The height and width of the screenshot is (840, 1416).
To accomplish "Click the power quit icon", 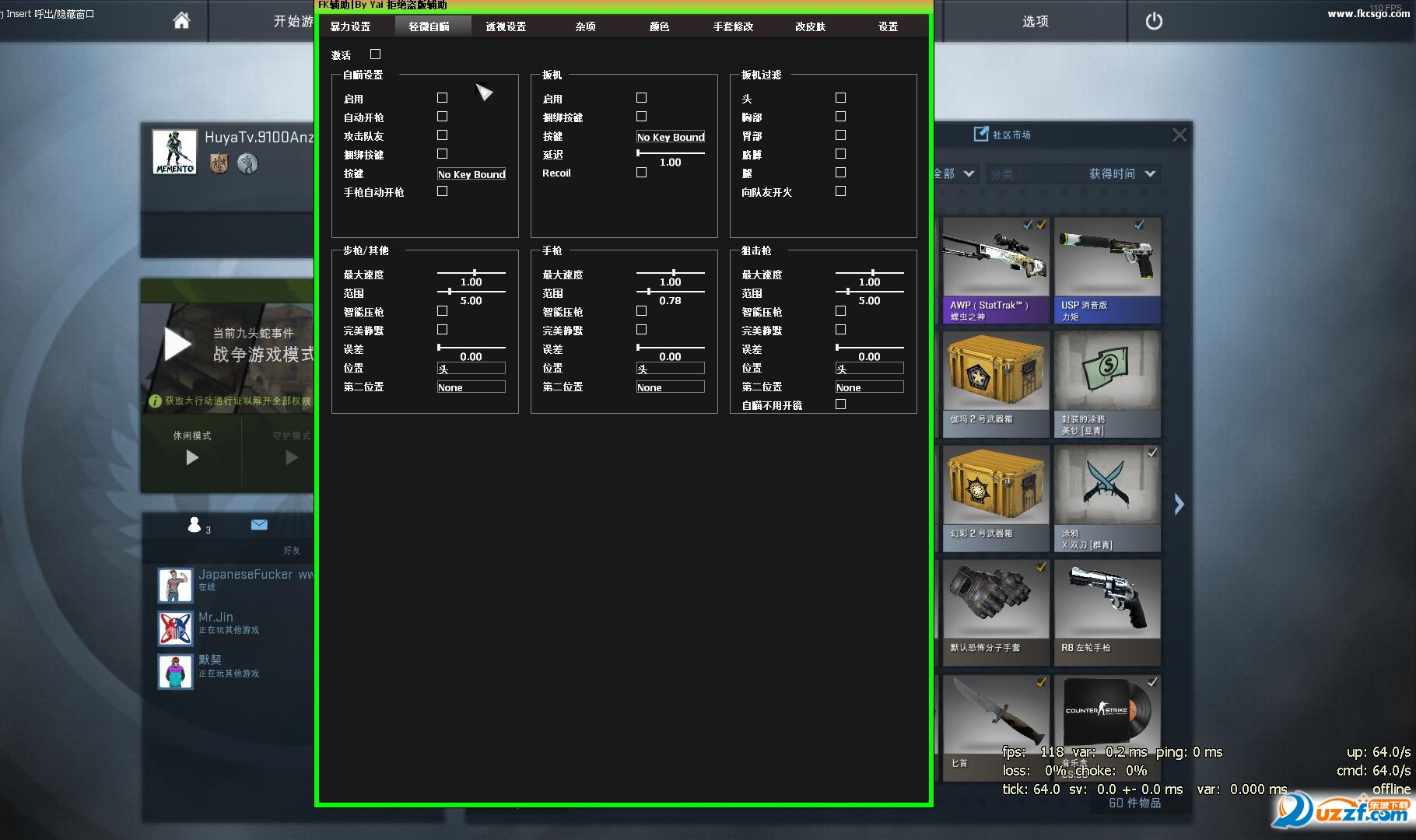I will tap(1154, 21).
